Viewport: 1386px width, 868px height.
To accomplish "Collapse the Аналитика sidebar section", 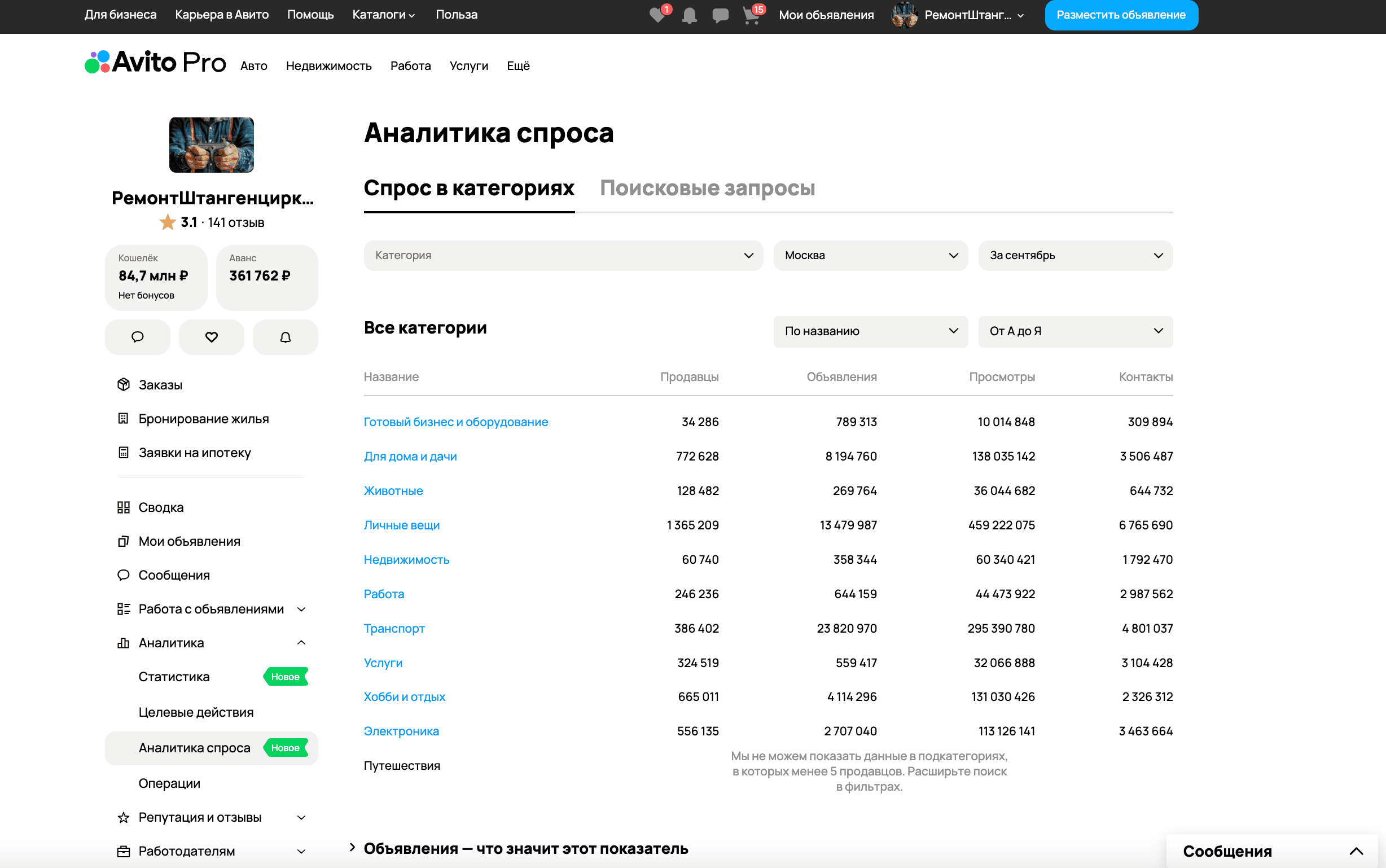I will pos(301,642).
